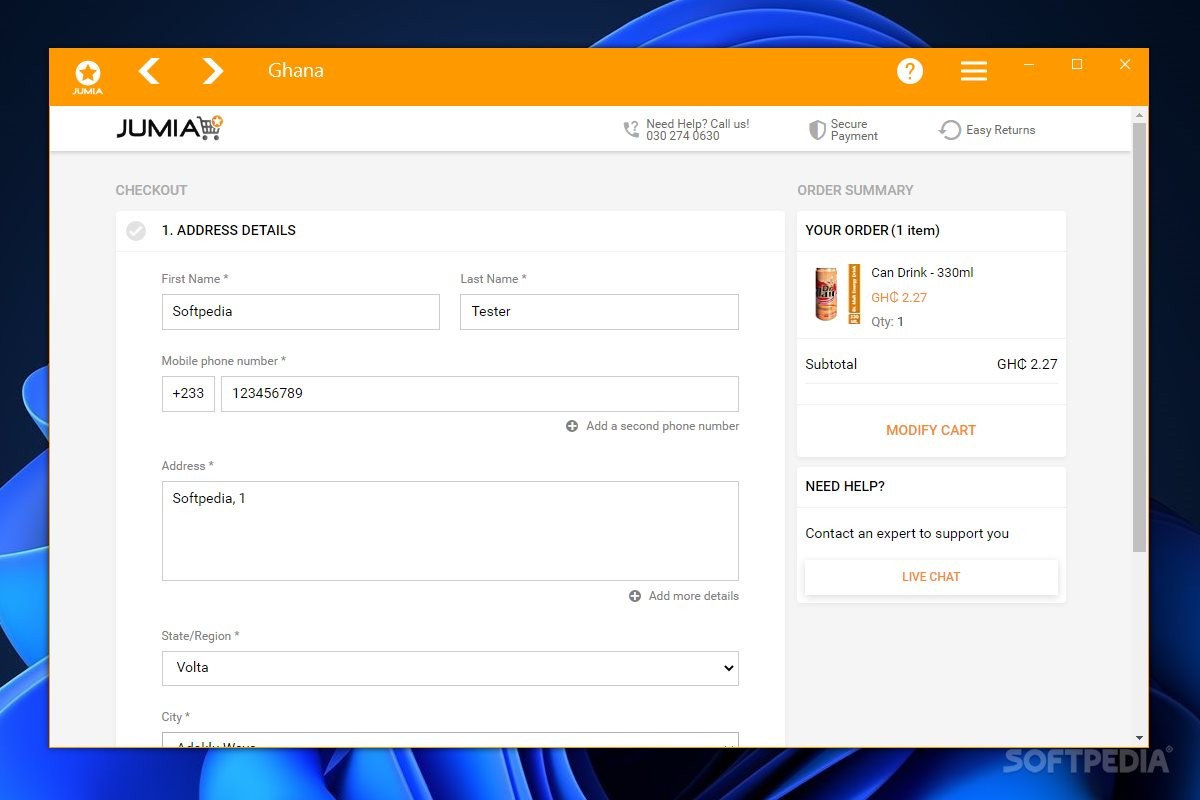
Task: Click the Ghana country title
Action: tap(296, 71)
